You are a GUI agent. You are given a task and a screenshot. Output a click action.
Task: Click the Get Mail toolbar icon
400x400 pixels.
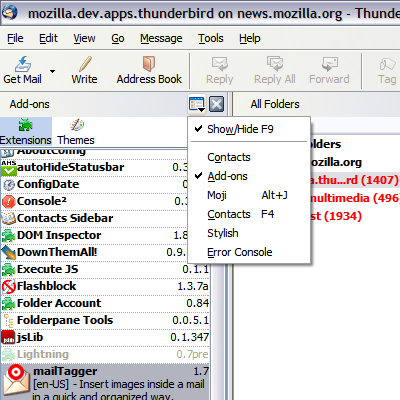pos(23,64)
